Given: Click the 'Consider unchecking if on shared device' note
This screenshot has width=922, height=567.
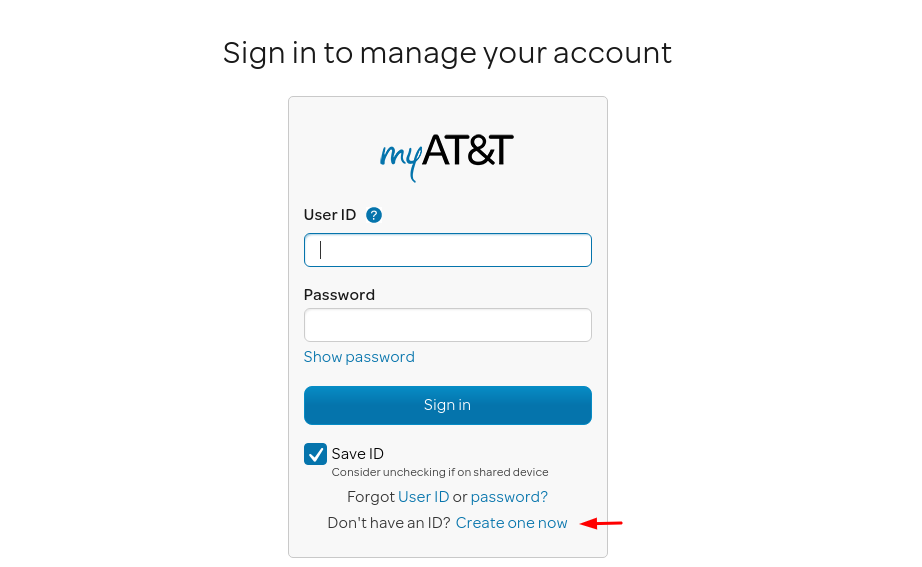Looking at the screenshot, I should point(440,472).
